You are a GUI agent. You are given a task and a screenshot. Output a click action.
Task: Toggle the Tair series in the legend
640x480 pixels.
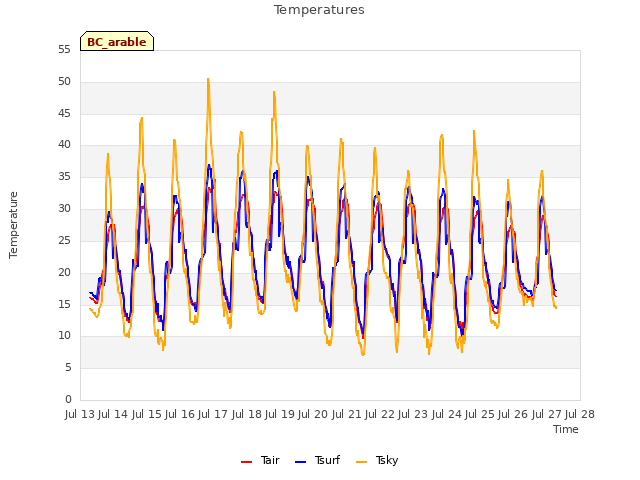tap(260, 460)
